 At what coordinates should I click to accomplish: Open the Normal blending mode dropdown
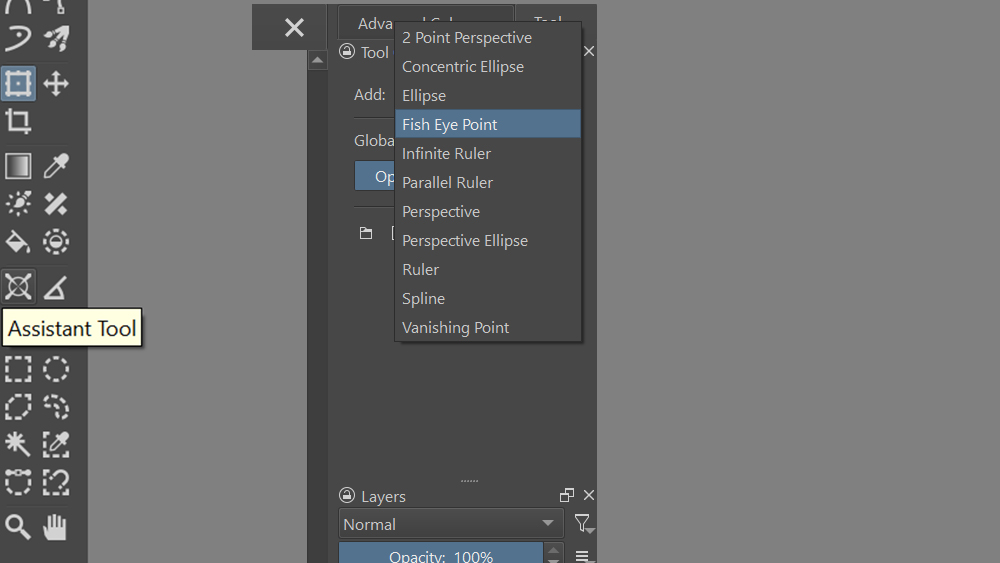point(451,524)
